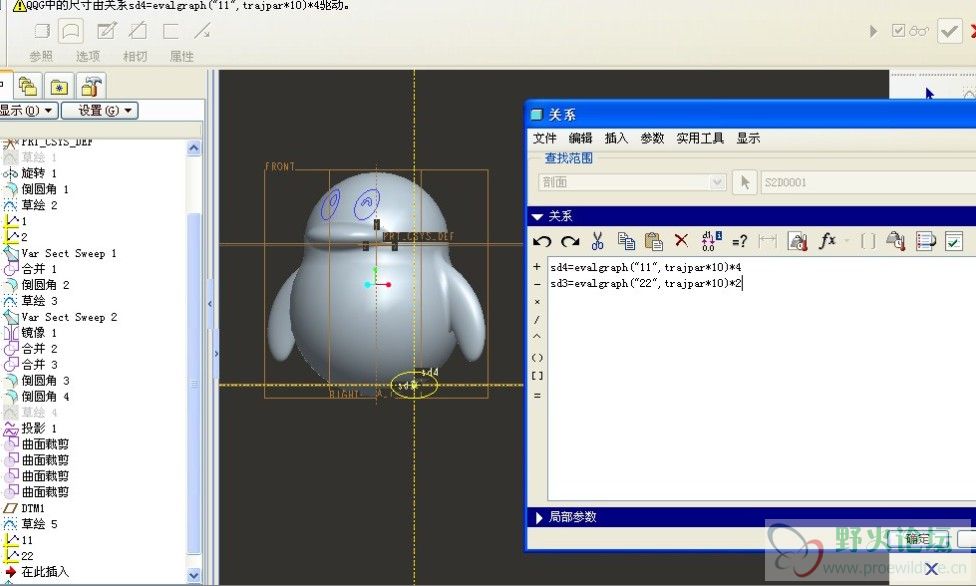Toggle the preview checkbox beside glasses
Viewport: 976px width, 586px height.
tap(898, 31)
